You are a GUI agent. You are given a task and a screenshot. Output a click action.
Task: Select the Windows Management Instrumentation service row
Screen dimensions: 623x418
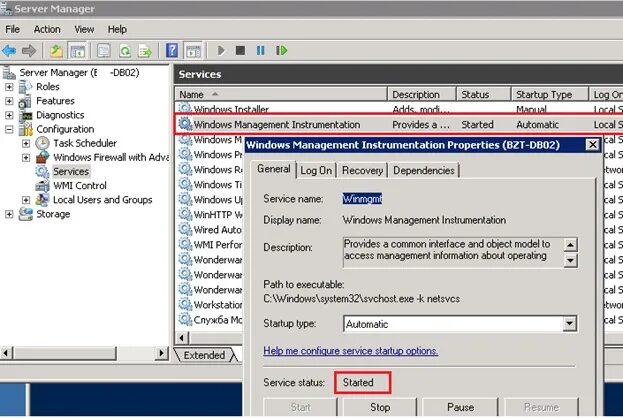tap(399, 124)
